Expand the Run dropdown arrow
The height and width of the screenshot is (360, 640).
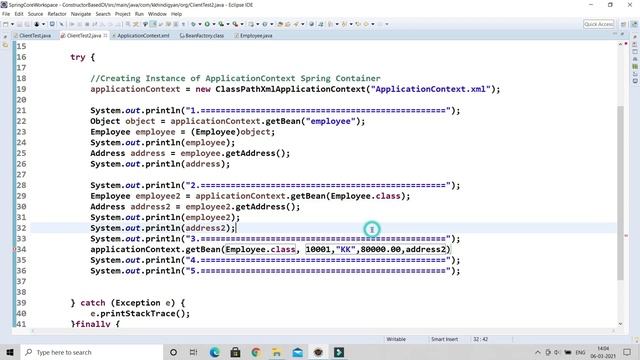tap(213, 24)
